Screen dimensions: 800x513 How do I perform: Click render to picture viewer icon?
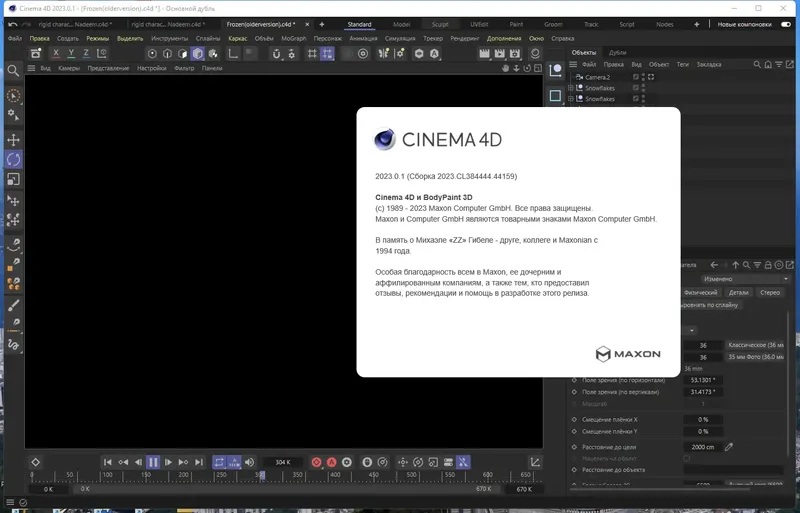[499, 54]
